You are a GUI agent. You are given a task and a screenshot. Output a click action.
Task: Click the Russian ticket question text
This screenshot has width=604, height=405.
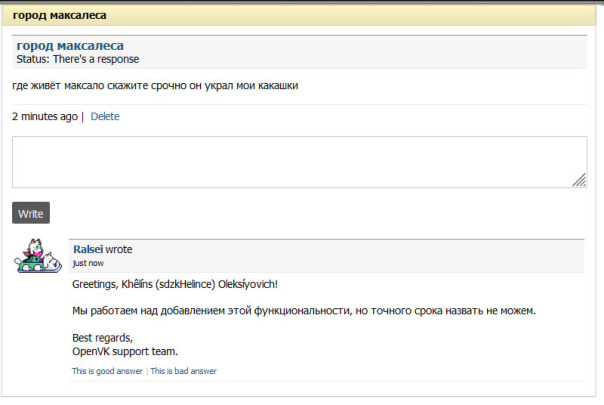pyautogui.click(x=155, y=85)
